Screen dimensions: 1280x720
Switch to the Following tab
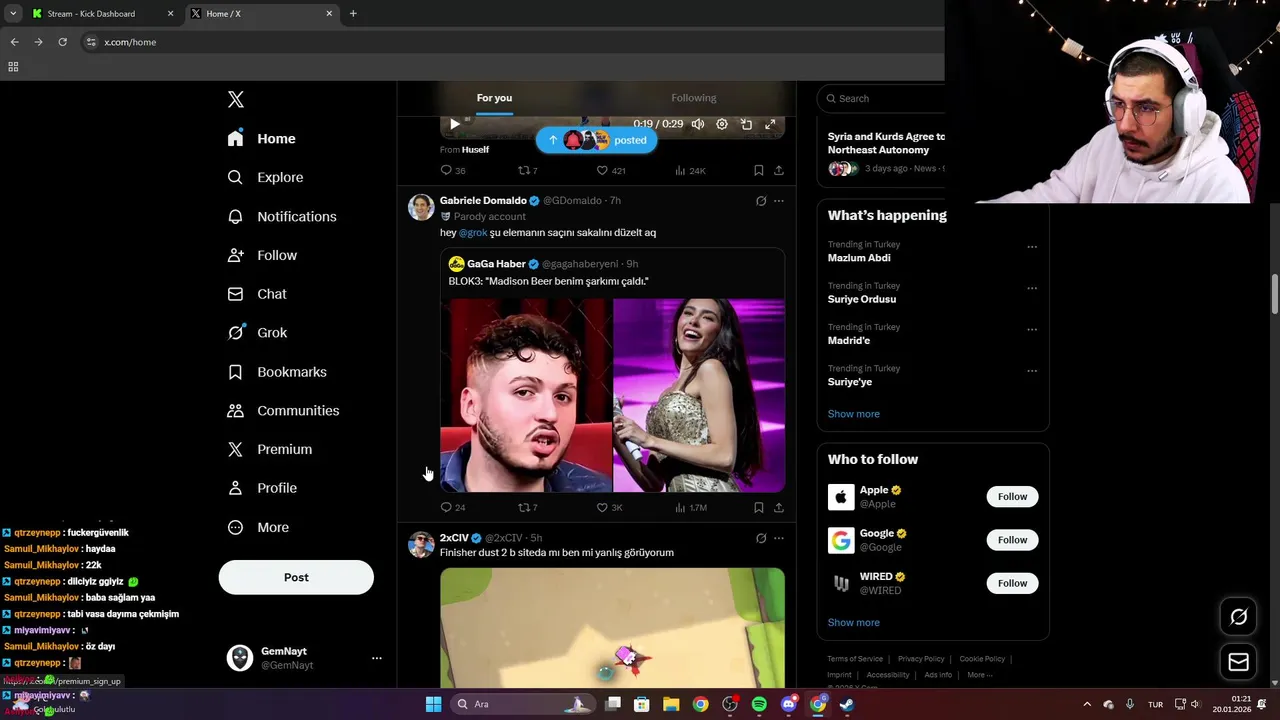[x=693, y=98]
